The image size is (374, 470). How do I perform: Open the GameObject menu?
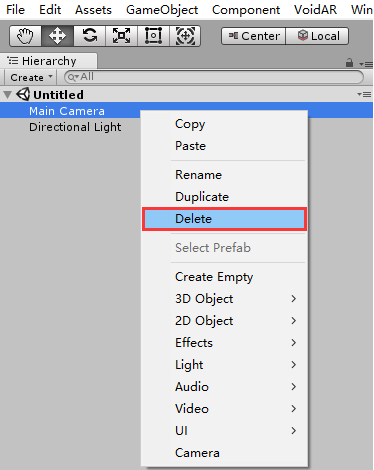[162, 10]
